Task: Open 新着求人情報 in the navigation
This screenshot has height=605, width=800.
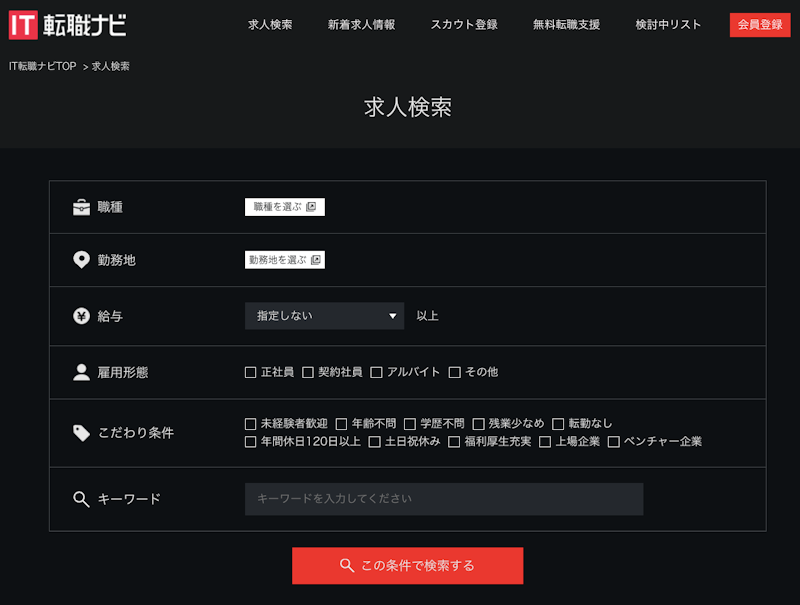Action: (361, 24)
